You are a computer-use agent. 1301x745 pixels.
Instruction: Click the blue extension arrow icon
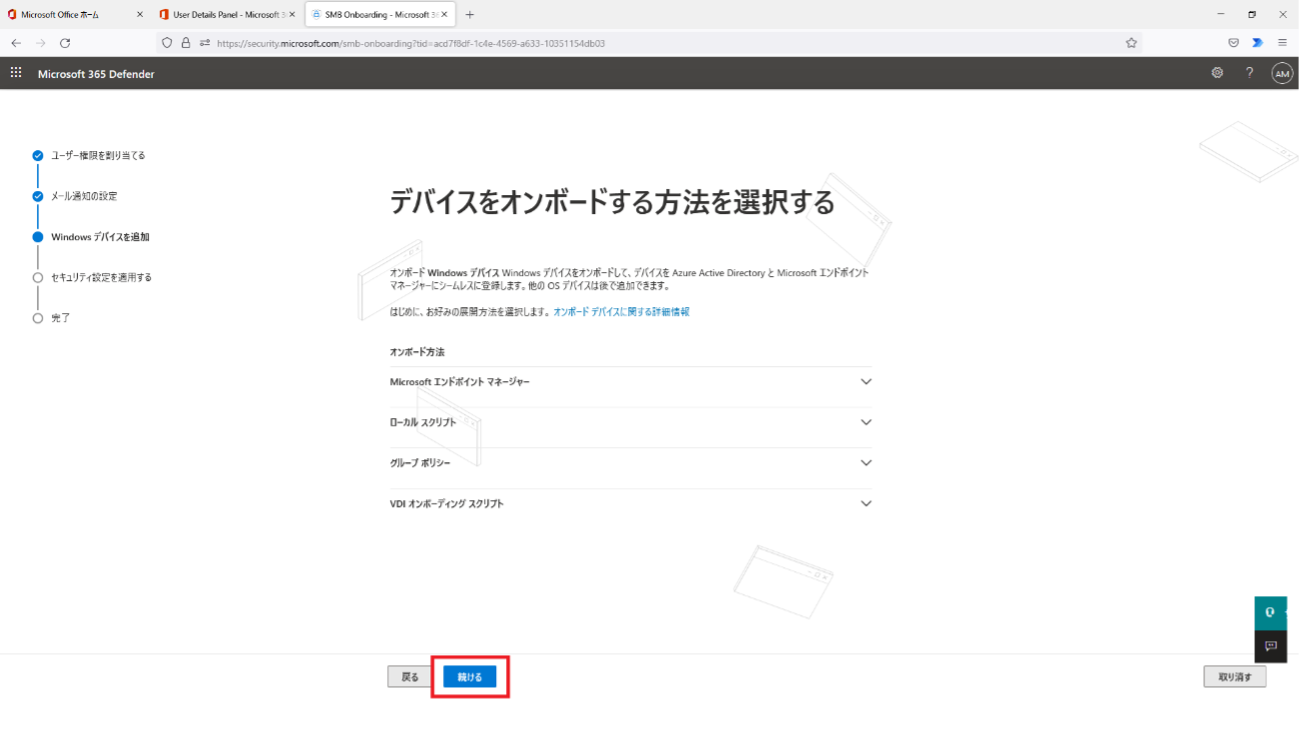(x=1257, y=43)
